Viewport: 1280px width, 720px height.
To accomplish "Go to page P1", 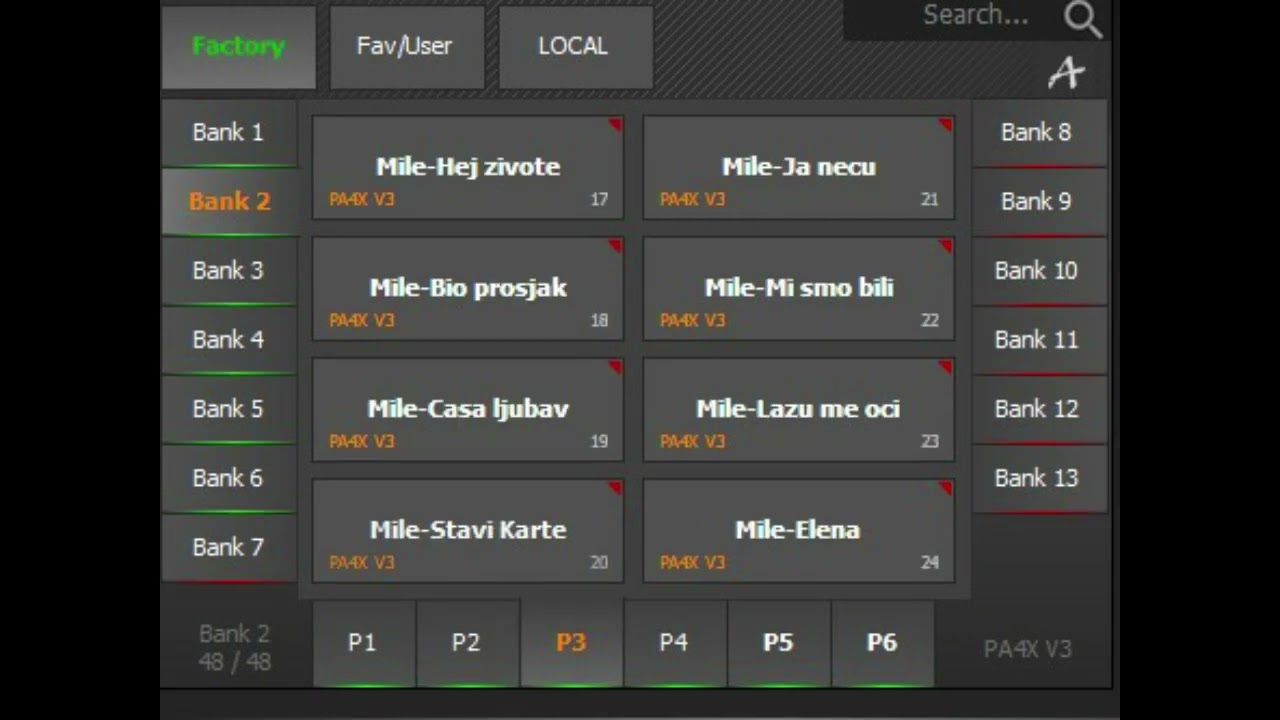I will 364,644.
